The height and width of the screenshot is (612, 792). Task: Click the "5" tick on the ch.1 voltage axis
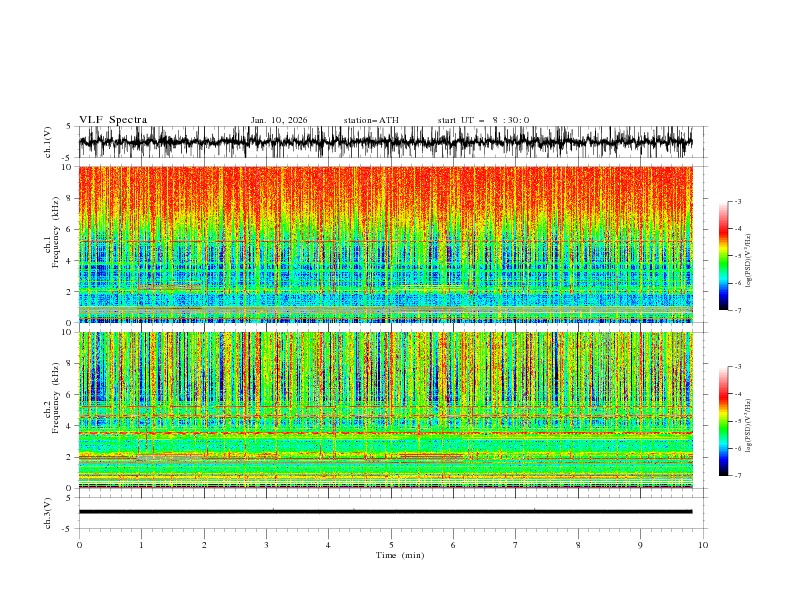(x=69, y=126)
